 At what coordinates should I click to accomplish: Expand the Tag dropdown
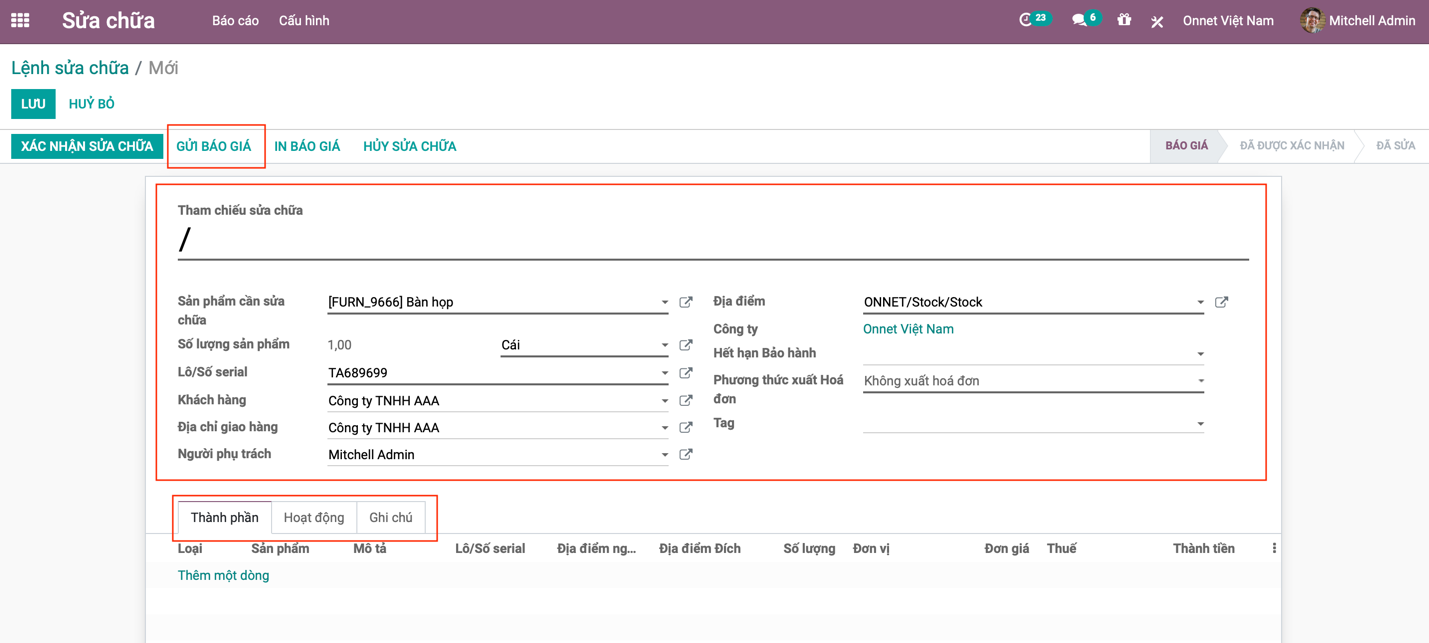click(x=1200, y=424)
